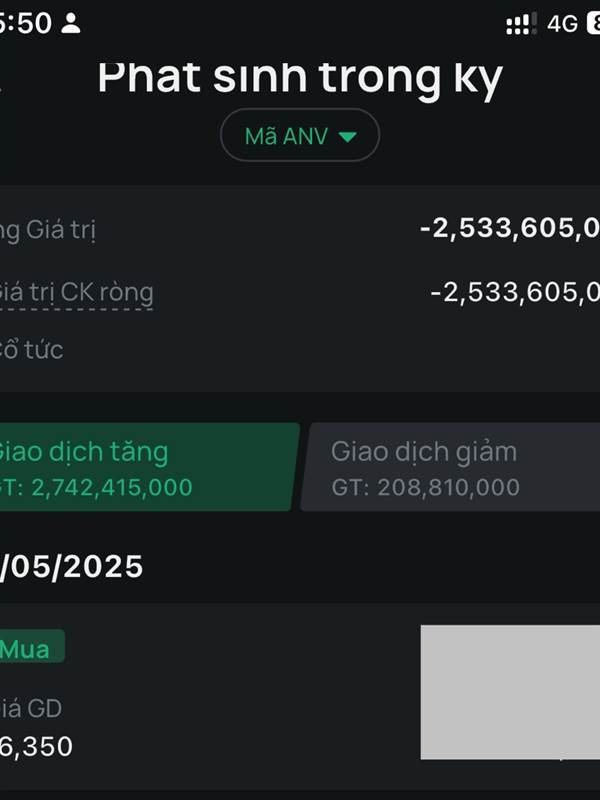Click the green triangle next to Mã ANV
This screenshot has width=600, height=800.
[347, 137]
